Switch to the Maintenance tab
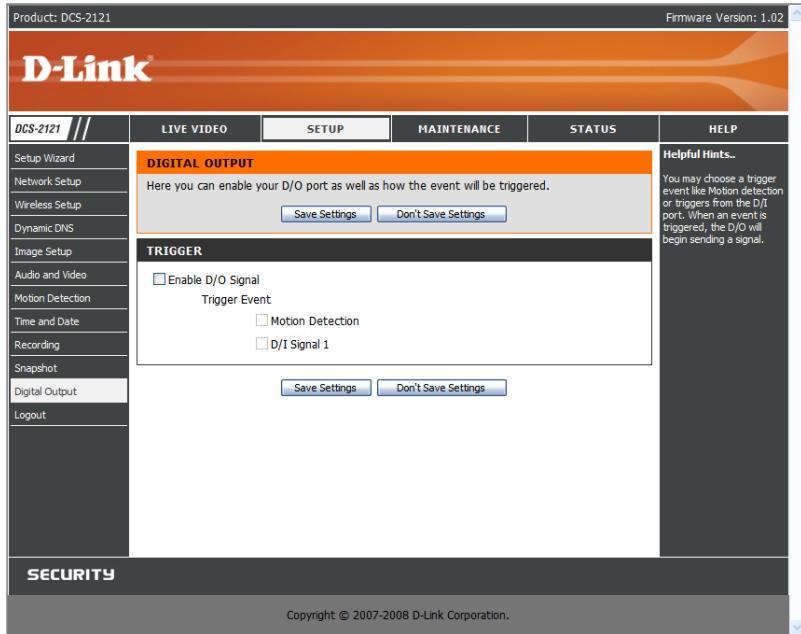801x634 pixels. [x=459, y=129]
